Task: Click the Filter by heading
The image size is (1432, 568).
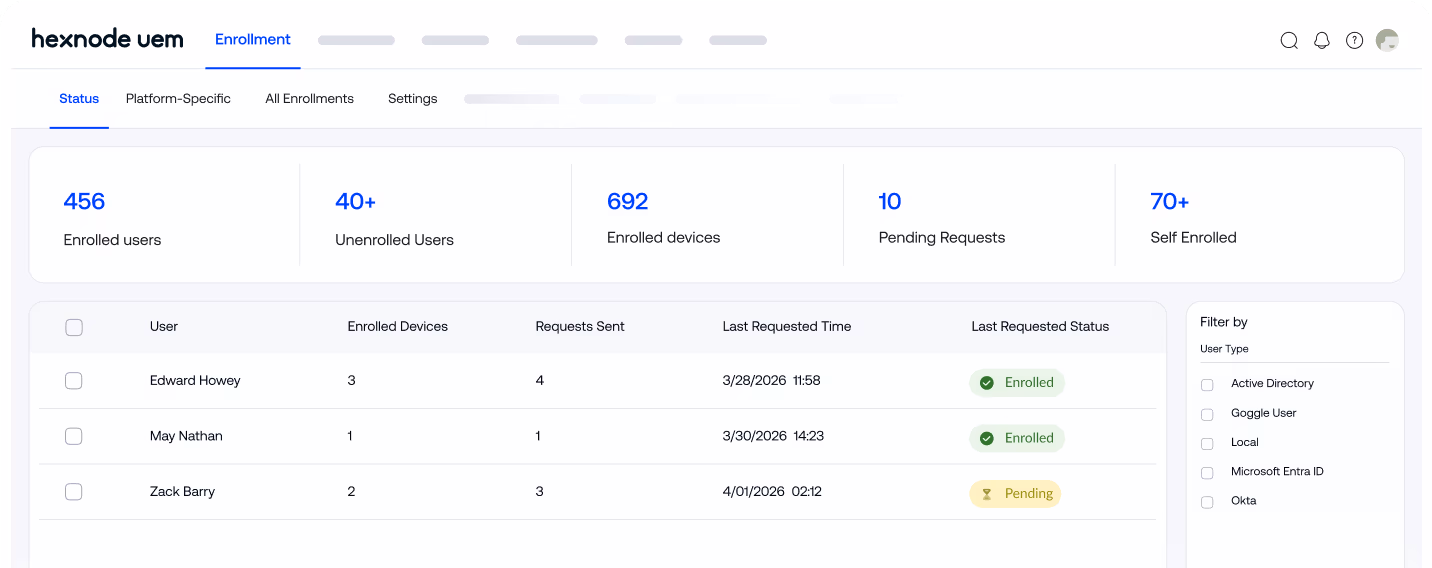Action: tap(1224, 322)
